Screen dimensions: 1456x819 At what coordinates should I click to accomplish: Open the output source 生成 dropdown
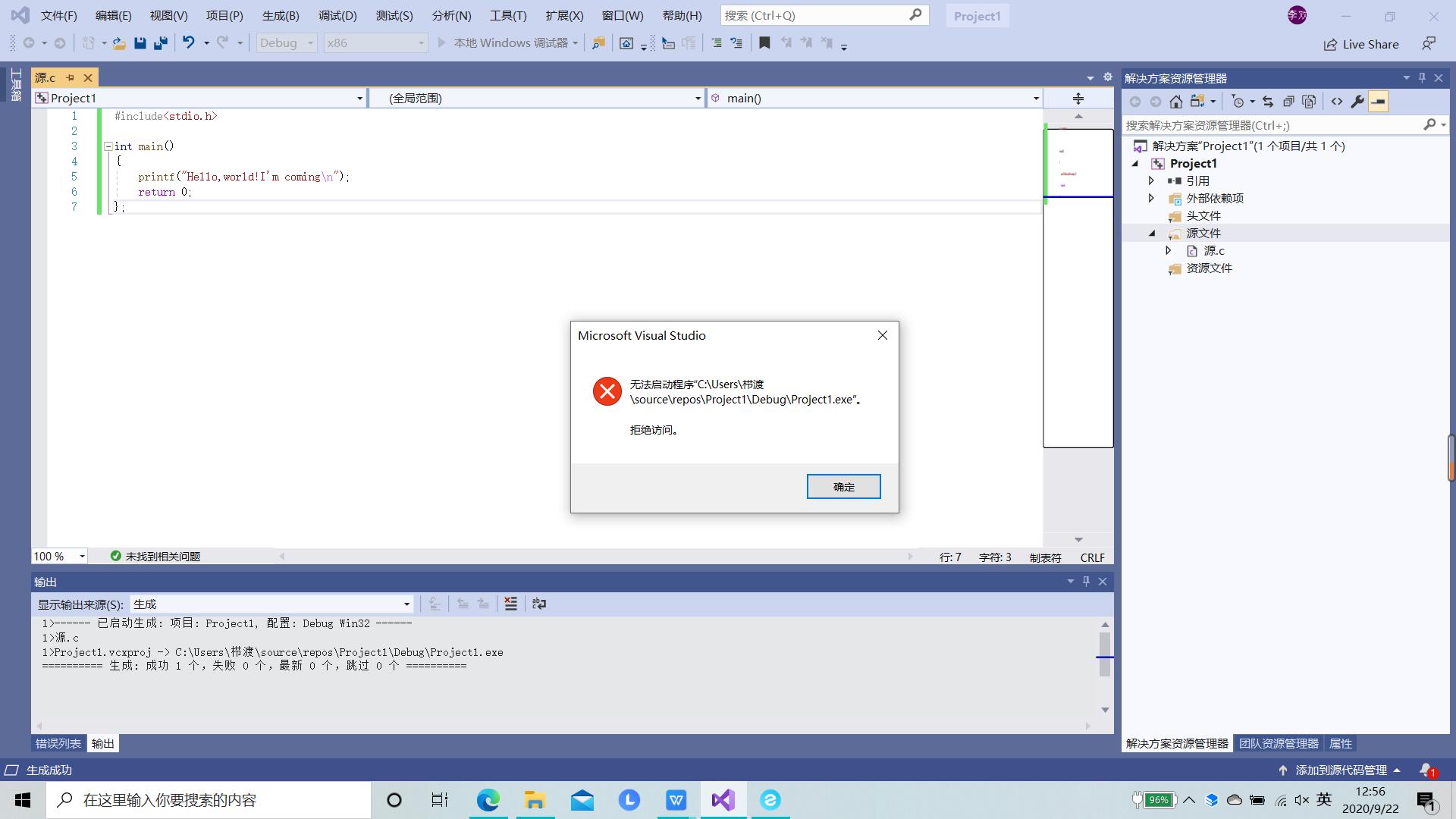click(x=271, y=604)
